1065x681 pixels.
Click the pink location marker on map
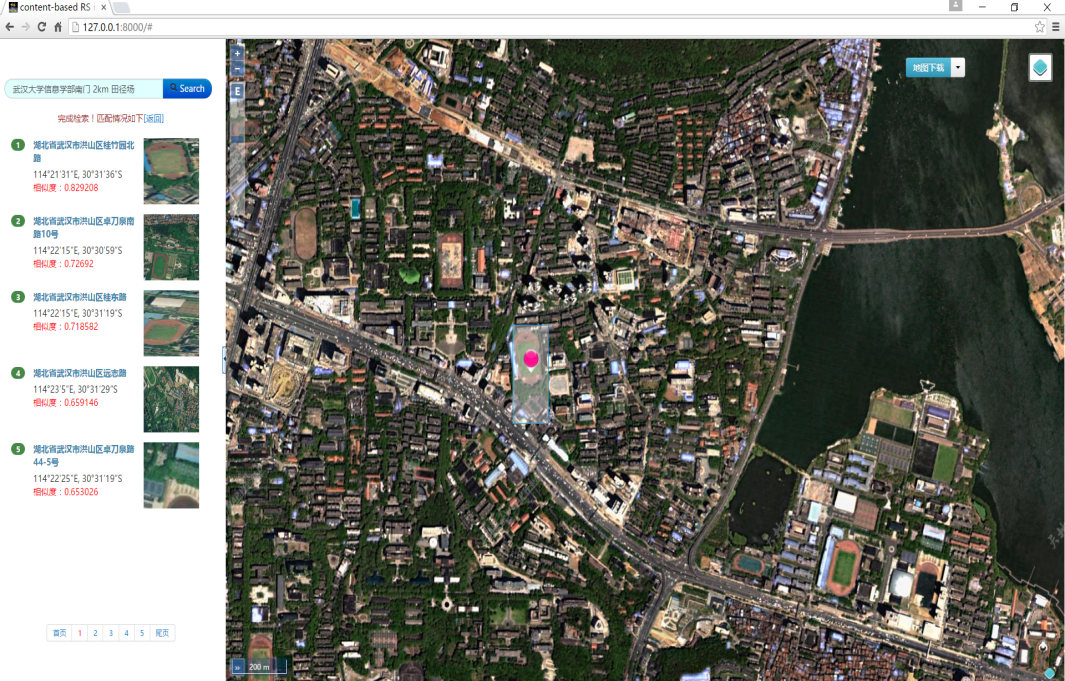coord(531,358)
